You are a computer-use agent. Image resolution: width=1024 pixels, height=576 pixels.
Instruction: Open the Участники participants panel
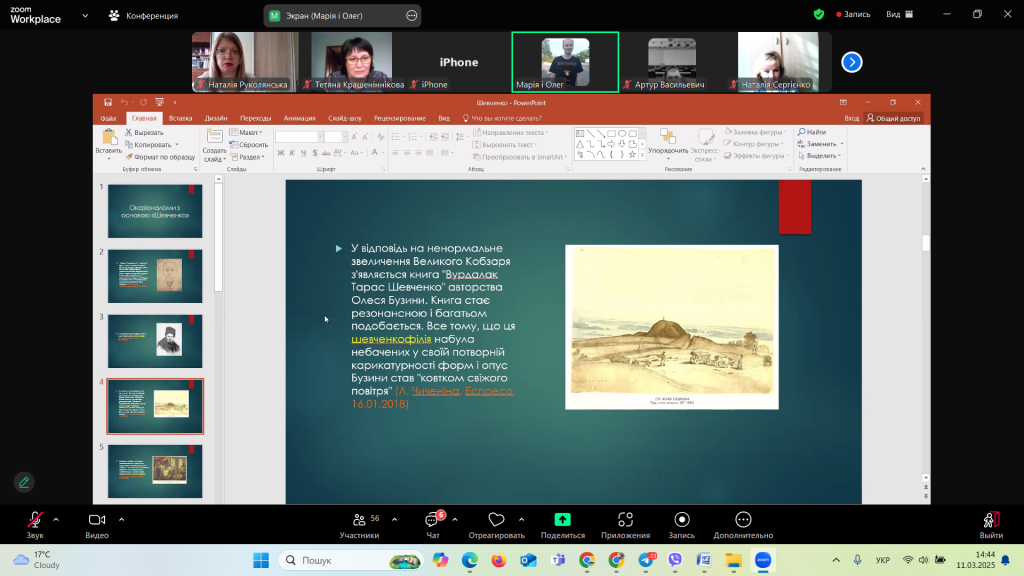tap(359, 520)
